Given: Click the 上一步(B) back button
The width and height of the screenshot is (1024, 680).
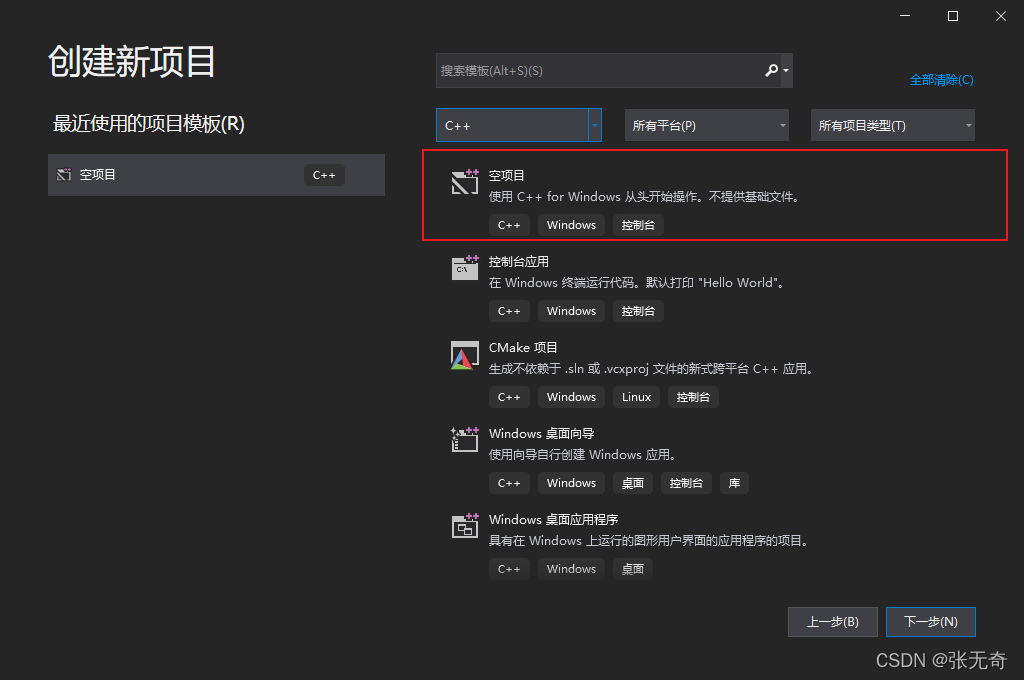Looking at the screenshot, I should (x=833, y=622).
